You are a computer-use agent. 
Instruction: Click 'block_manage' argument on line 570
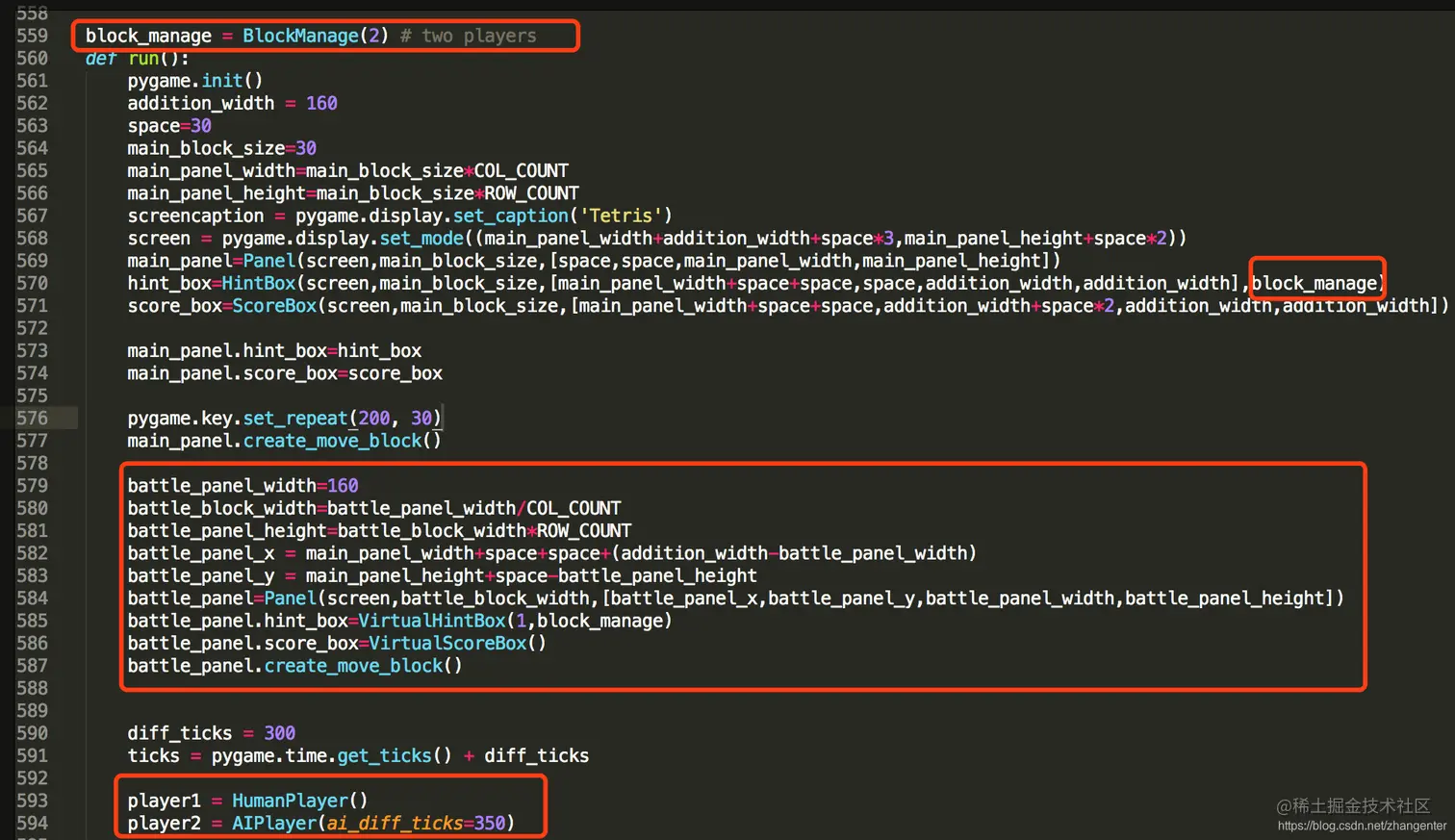[x=1315, y=284]
